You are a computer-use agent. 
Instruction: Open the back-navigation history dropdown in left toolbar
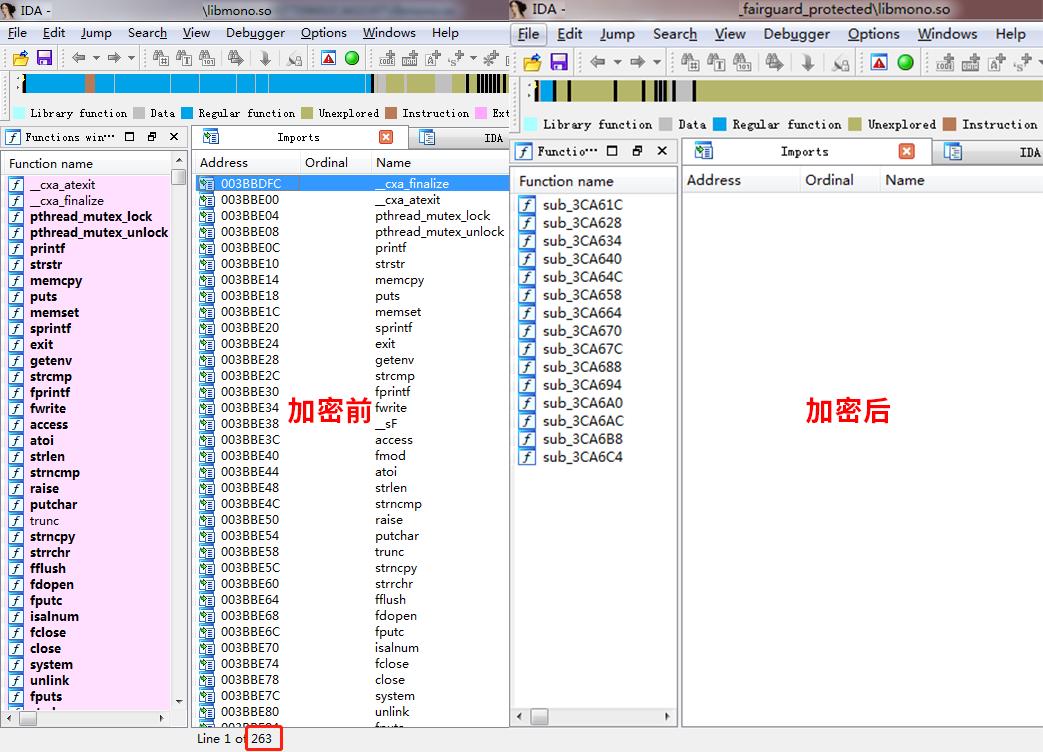click(x=95, y=58)
